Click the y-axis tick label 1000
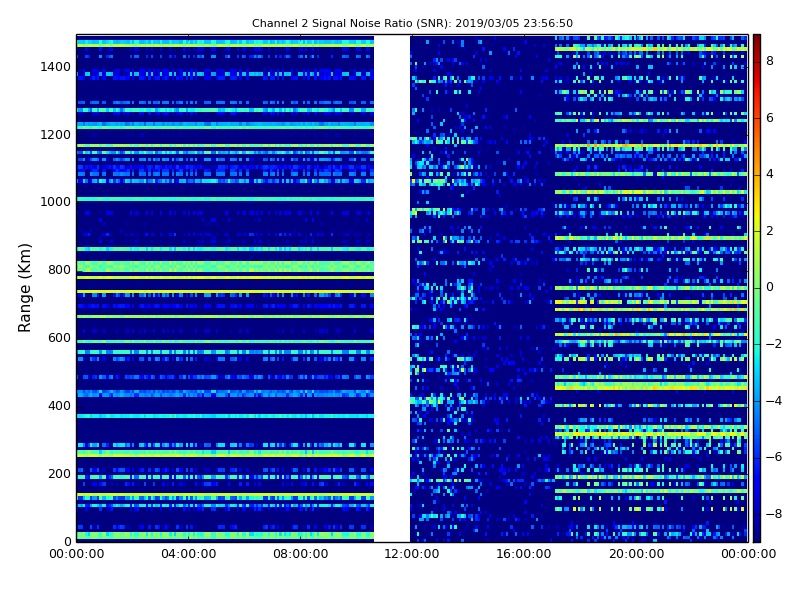800x600 pixels. pyautogui.click(x=56, y=202)
